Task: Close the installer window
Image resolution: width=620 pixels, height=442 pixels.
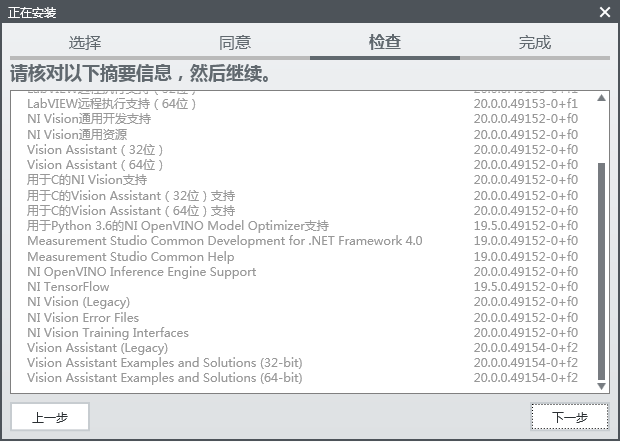Action: pos(604,12)
